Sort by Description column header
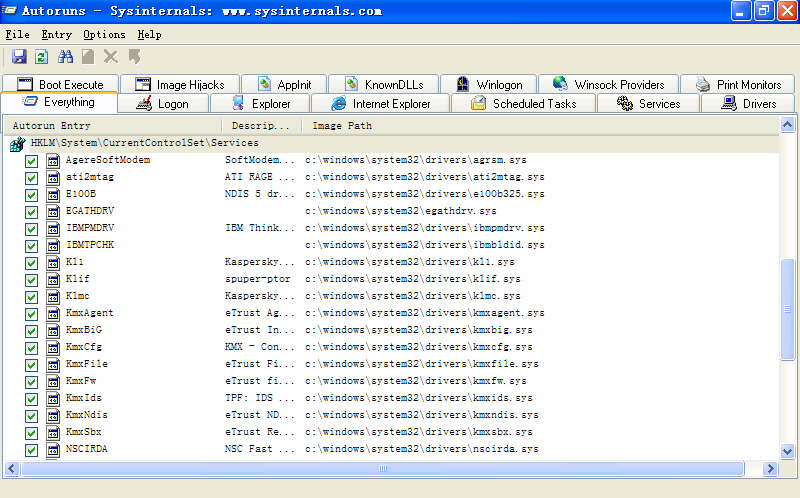 [x=262, y=126]
